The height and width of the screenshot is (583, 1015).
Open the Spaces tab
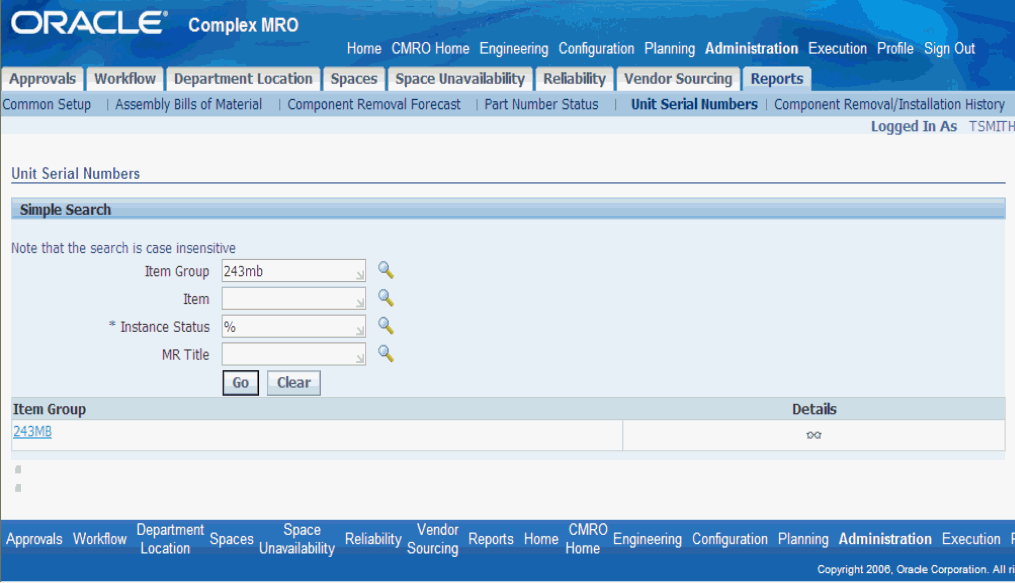354,79
